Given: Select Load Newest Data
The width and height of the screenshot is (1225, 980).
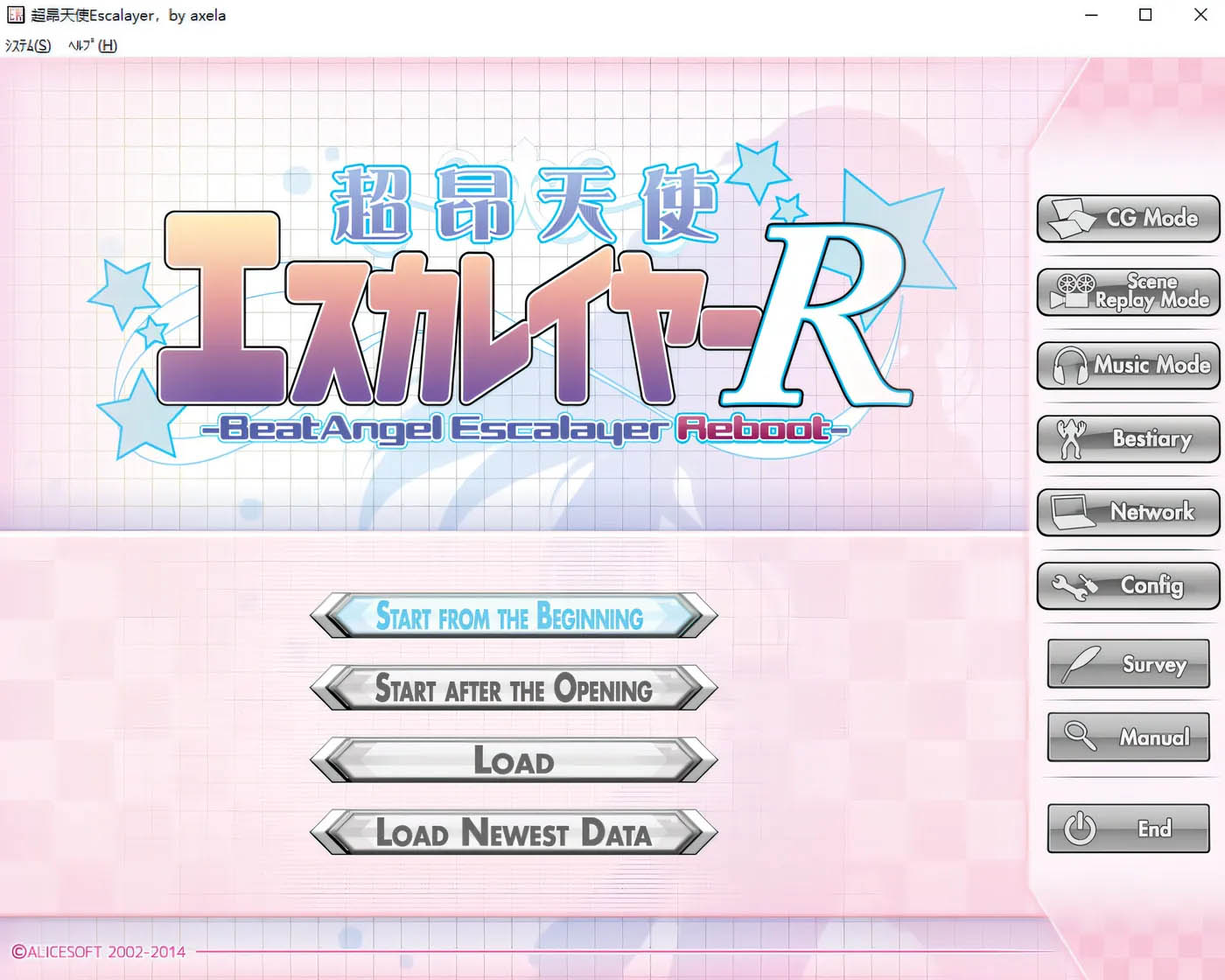Looking at the screenshot, I should pos(514,832).
